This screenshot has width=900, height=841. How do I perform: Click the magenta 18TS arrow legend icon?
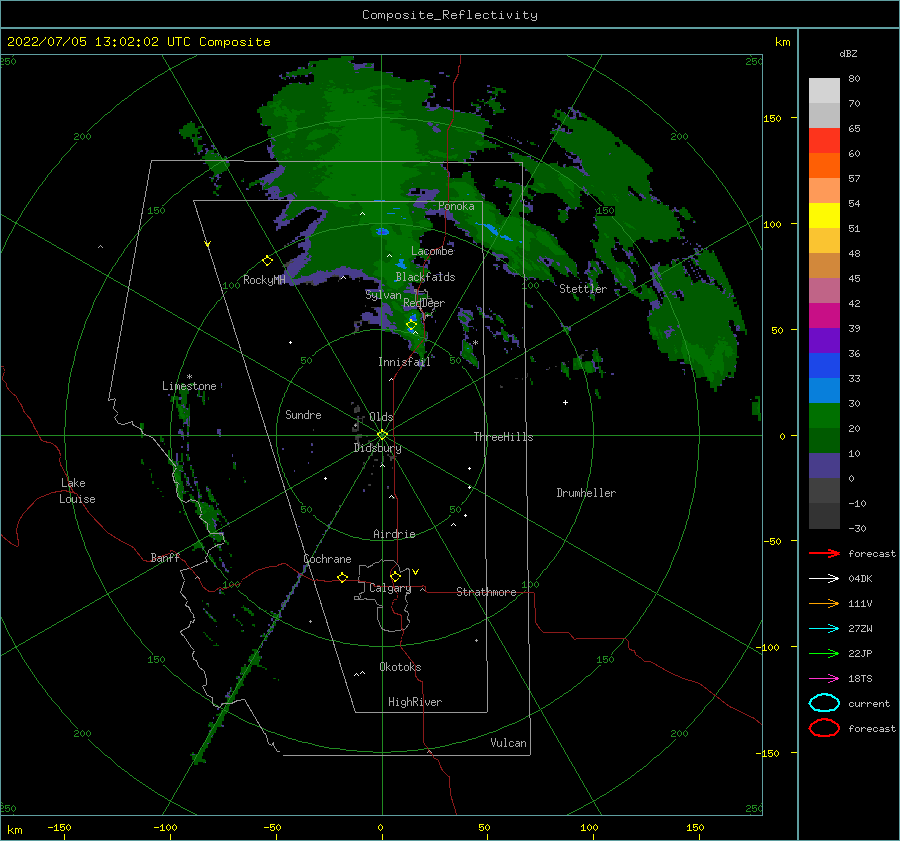click(x=824, y=679)
